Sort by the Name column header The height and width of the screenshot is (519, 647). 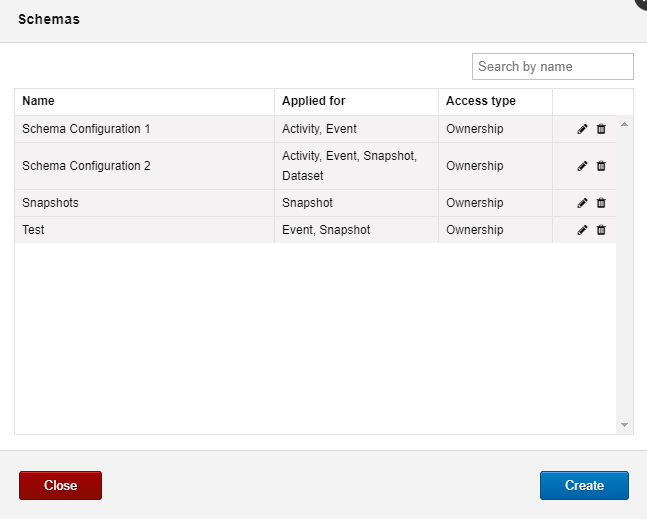[38, 101]
